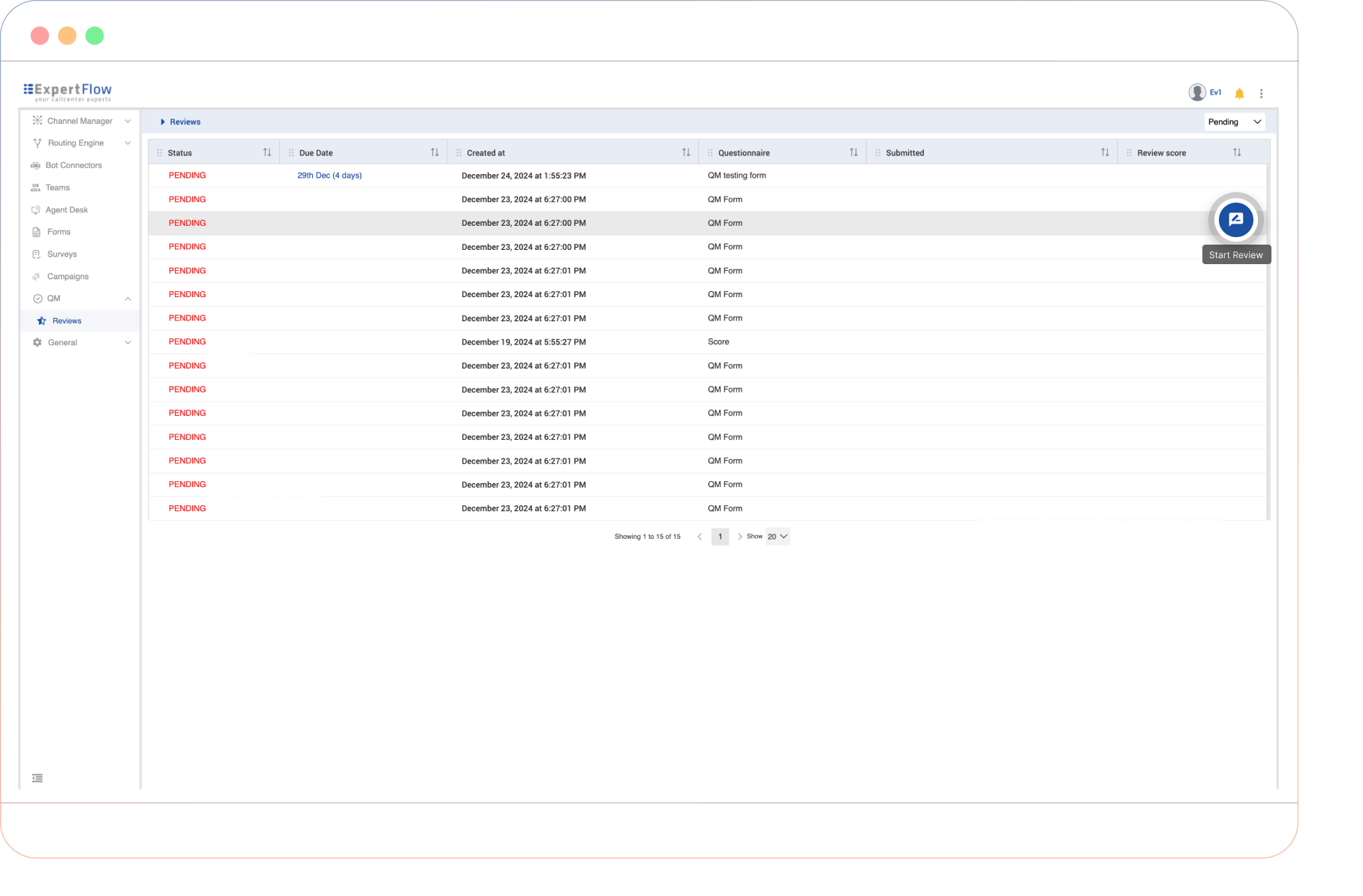
Task: Click the Start Review chat icon button
Action: [x=1235, y=220]
